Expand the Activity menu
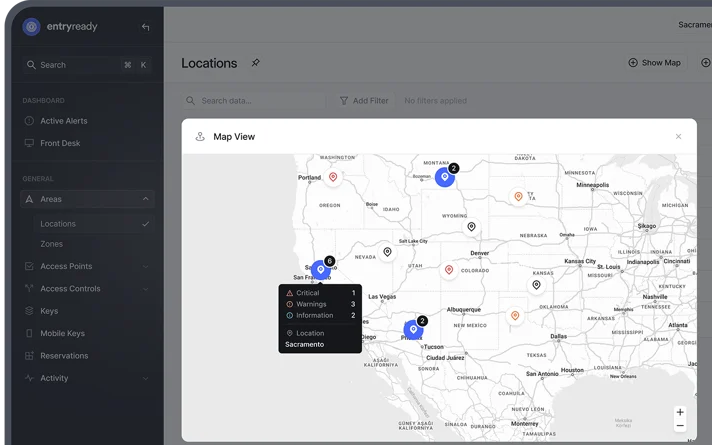Screen dimensions: 712x445 pyautogui.click(x=145, y=378)
